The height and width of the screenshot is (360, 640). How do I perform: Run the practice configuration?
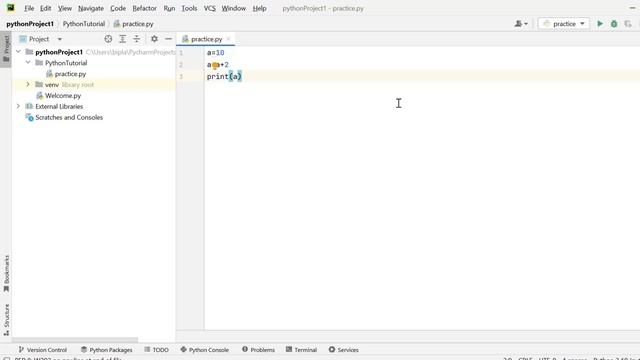click(x=600, y=24)
